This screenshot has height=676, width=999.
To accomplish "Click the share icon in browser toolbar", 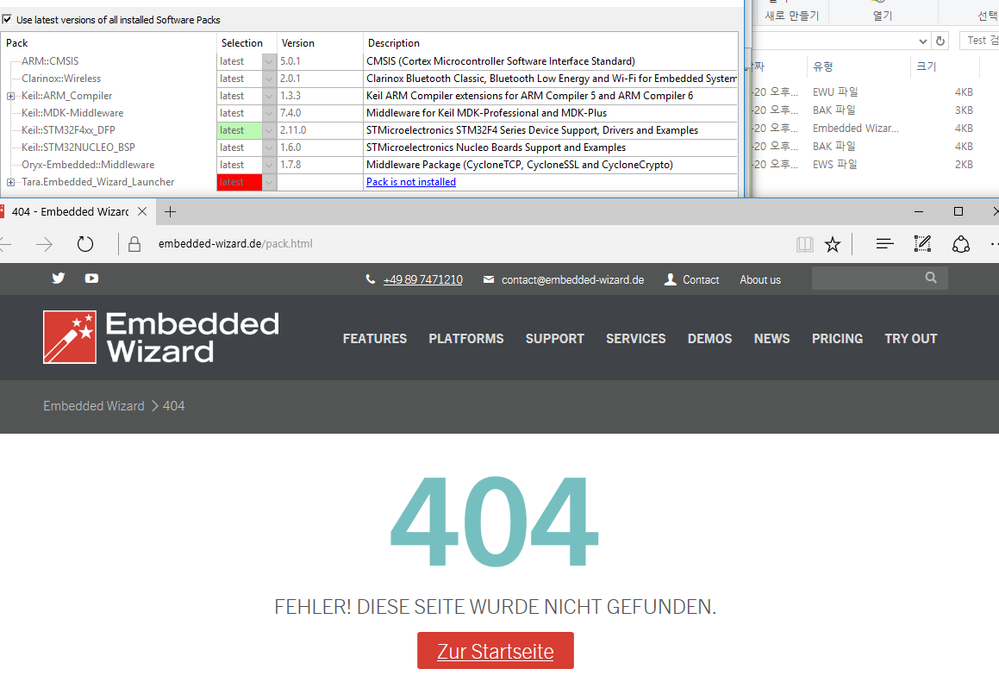I will (x=961, y=244).
